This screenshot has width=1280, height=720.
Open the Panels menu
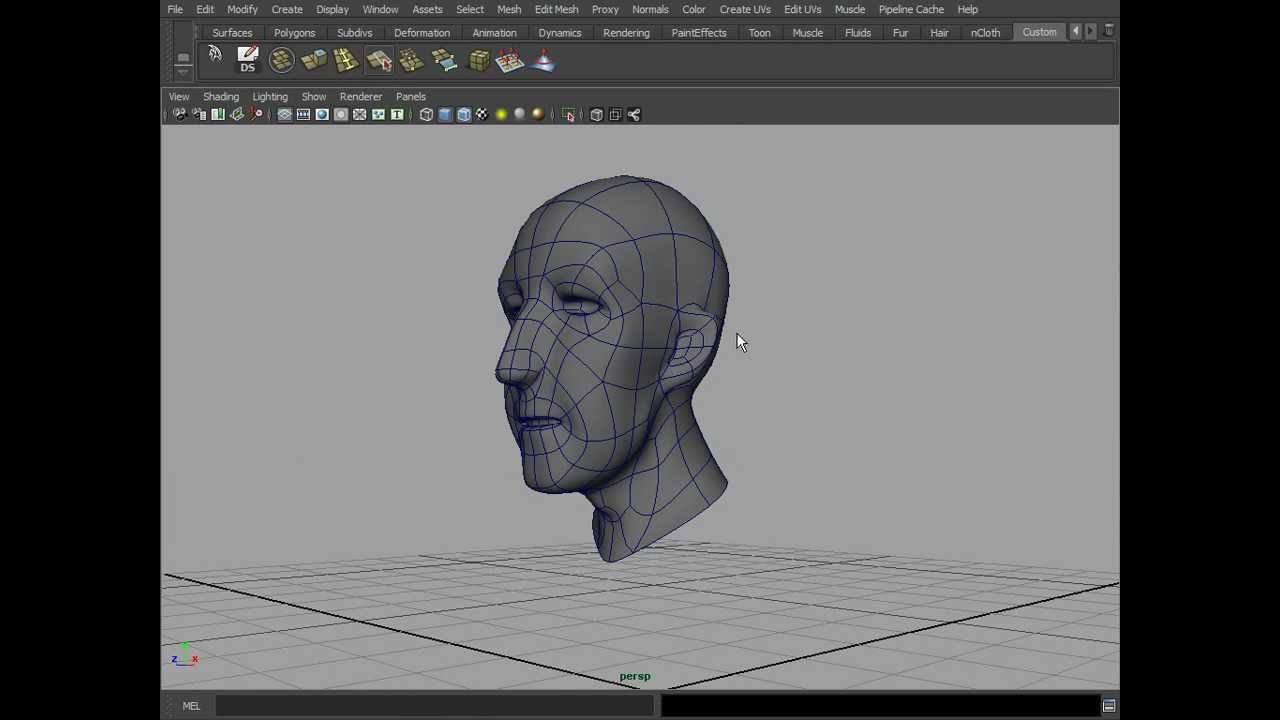(x=411, y=97)
